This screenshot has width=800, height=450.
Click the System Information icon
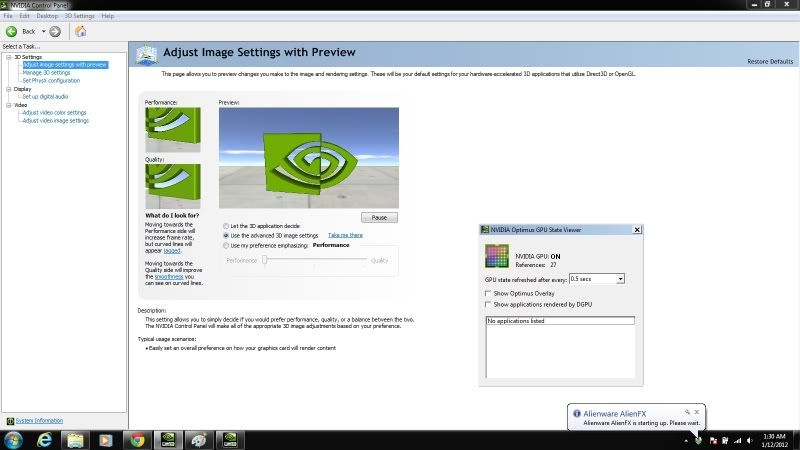pos(10,421)
